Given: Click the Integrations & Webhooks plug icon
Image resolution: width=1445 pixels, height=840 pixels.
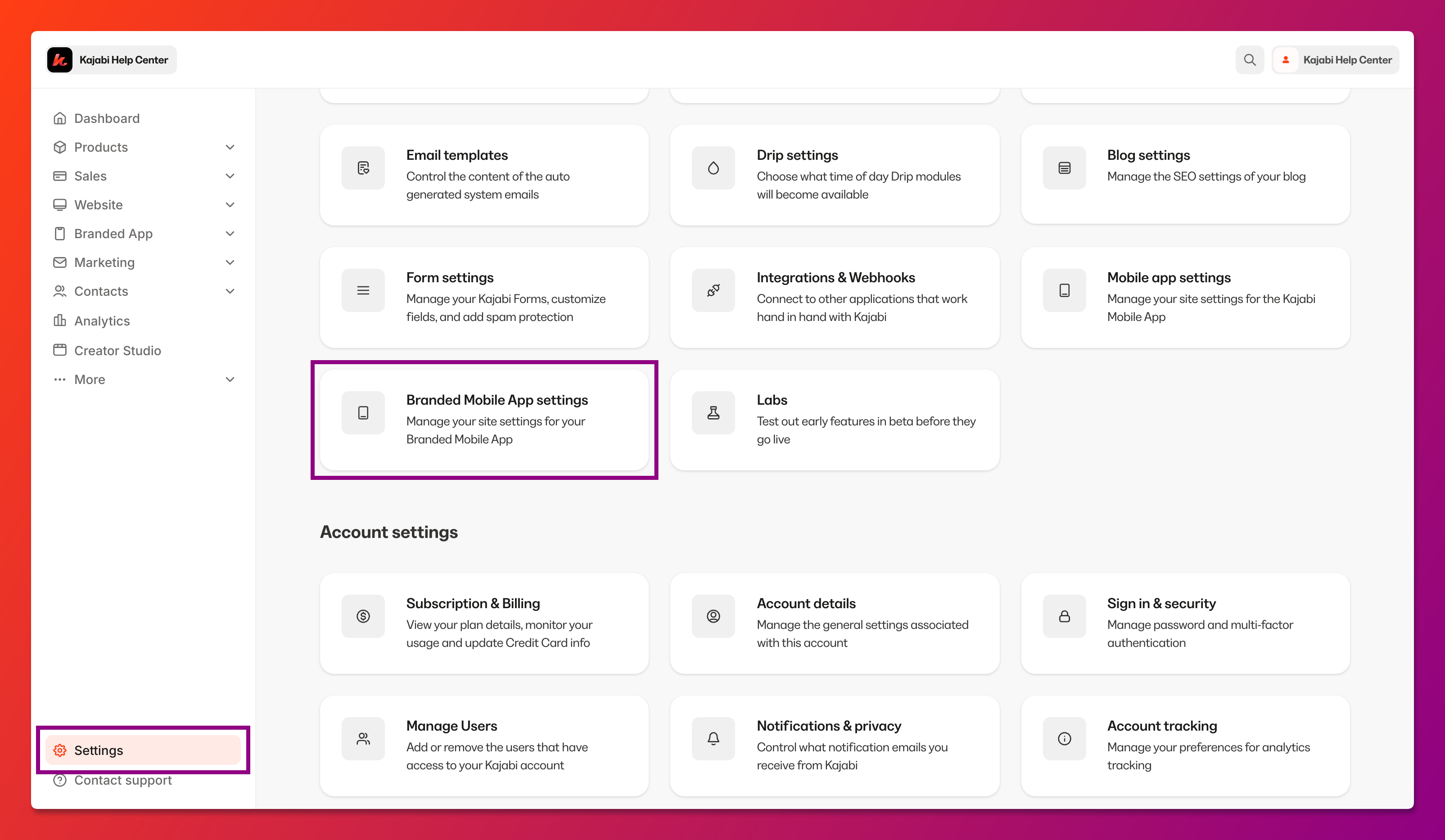Looking at the screenshot, I should [713, 290].
